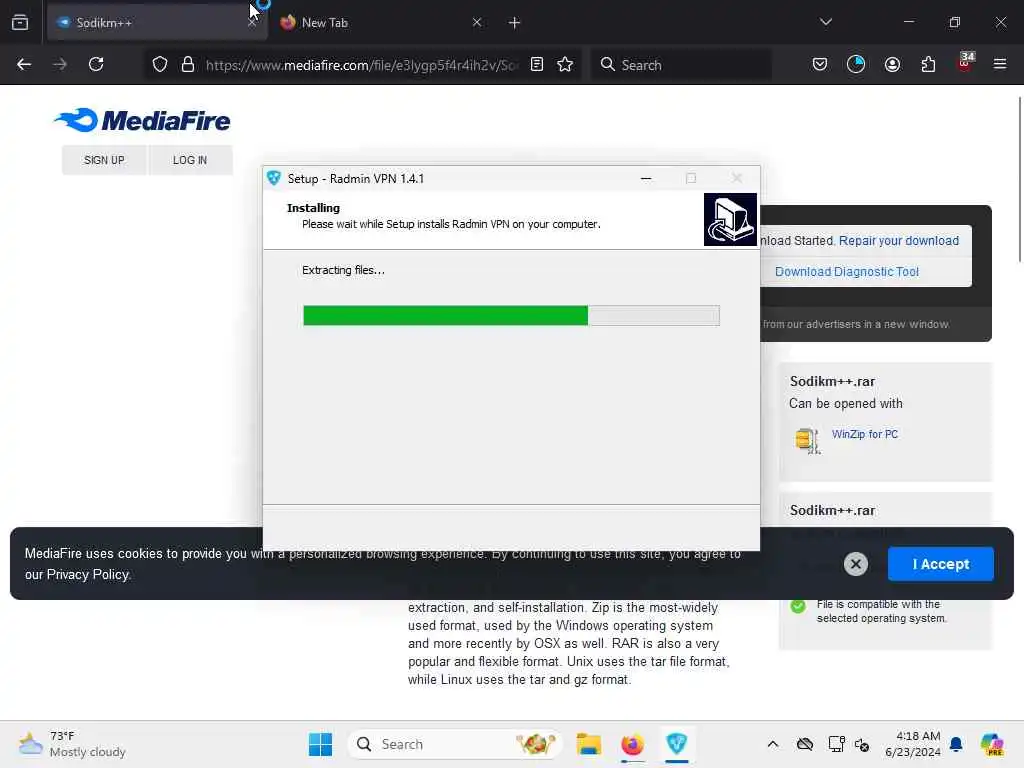Click the taskbar Search box
1024x768 pixels.
[455, 744]
